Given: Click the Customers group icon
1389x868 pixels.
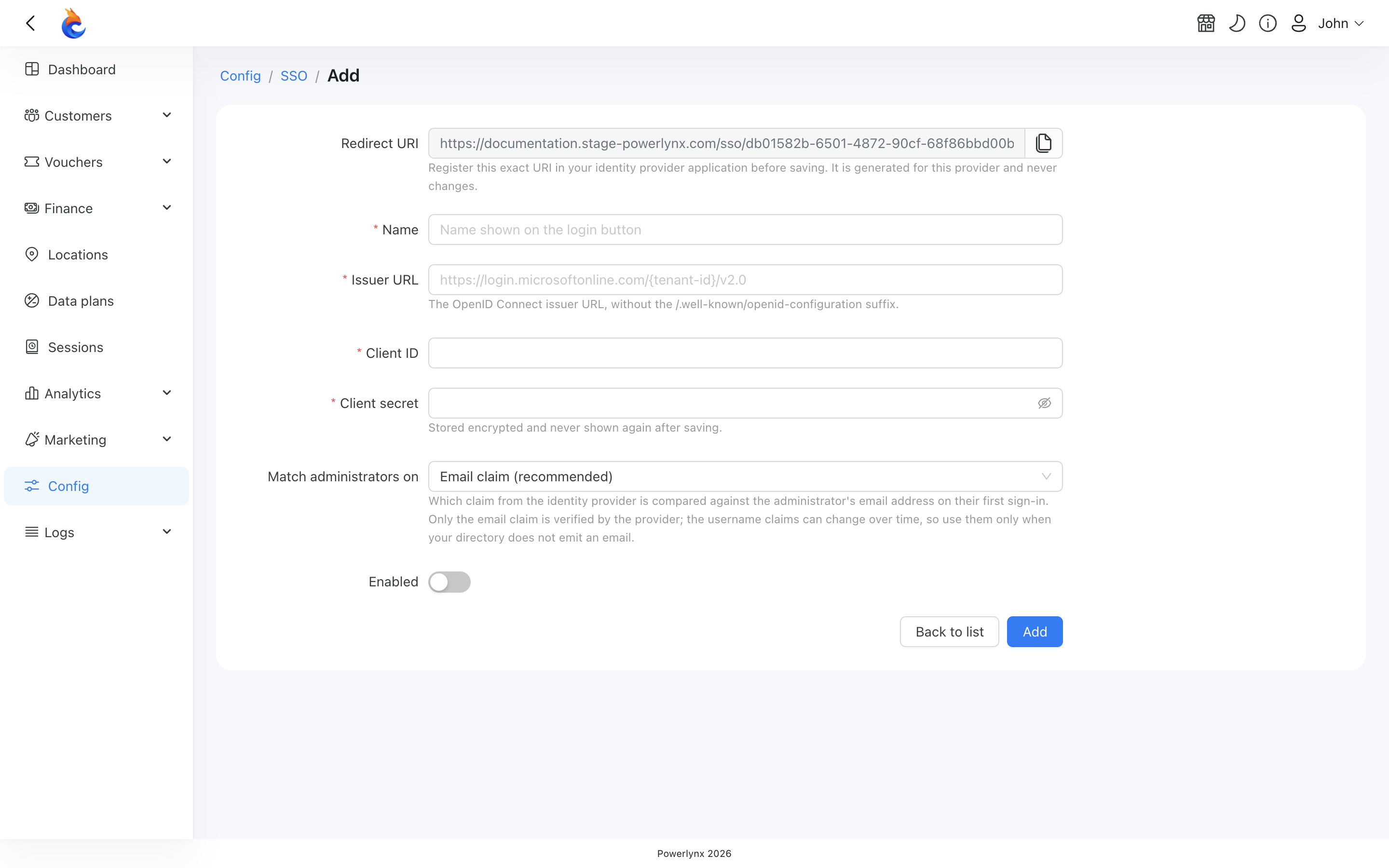Looking at the screenshot, I should [x=32, y=115].
